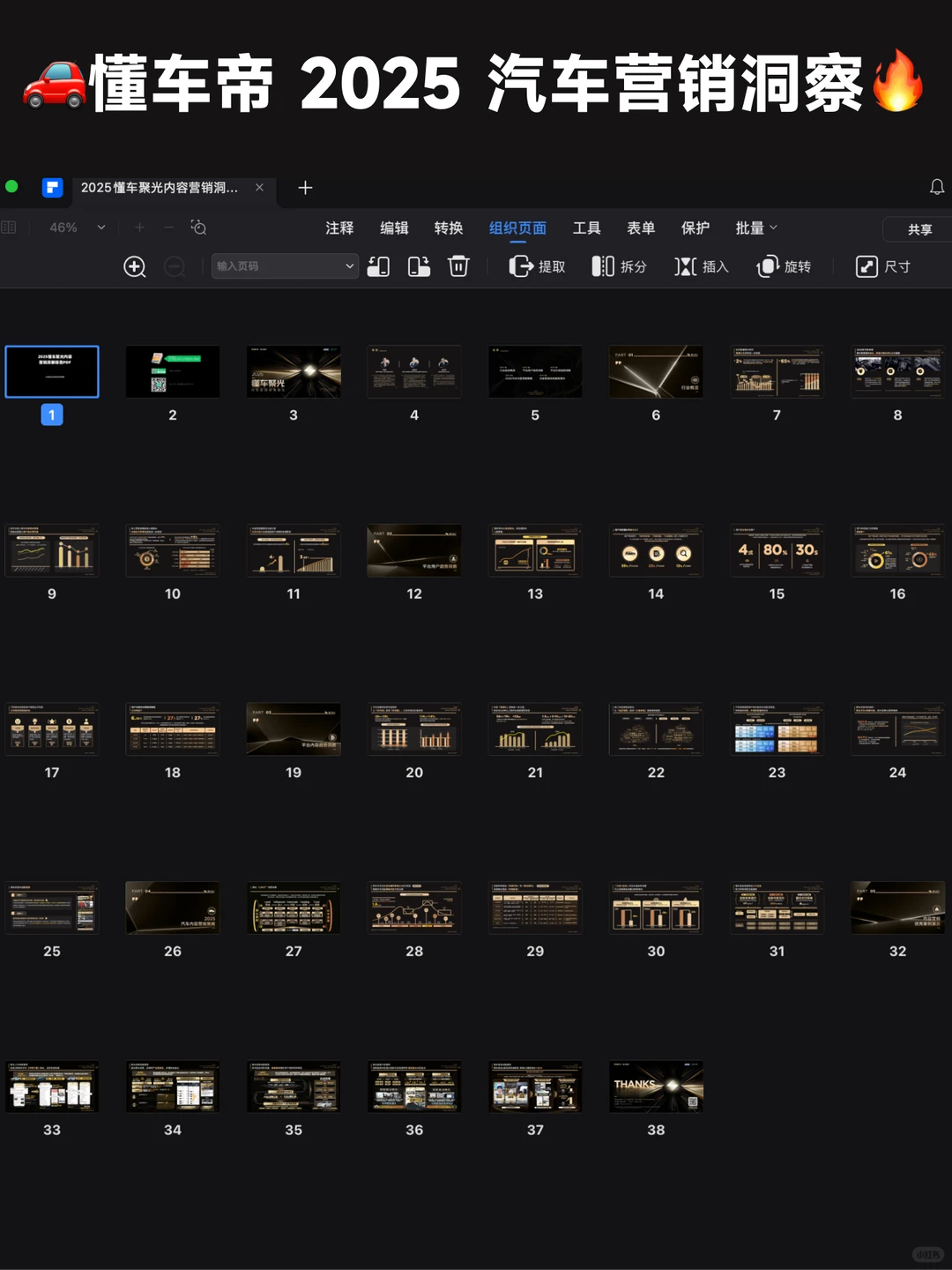This screenshot has width=952, height=1270.
Task: Select page 36 thumbnail
Action: [x=414, y=1087]
